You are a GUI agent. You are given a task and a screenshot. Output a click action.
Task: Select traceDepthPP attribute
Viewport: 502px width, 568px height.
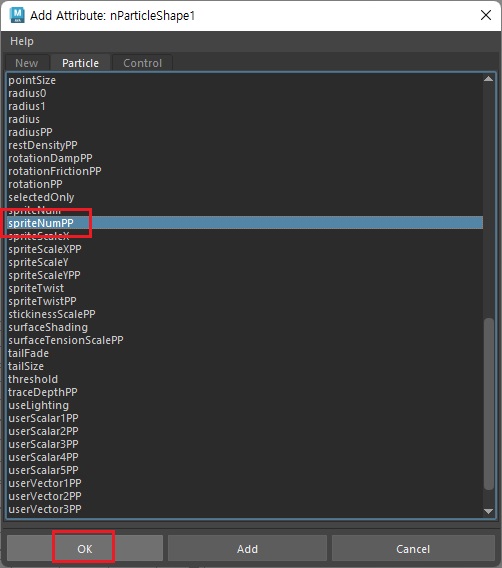coord(245,392)
